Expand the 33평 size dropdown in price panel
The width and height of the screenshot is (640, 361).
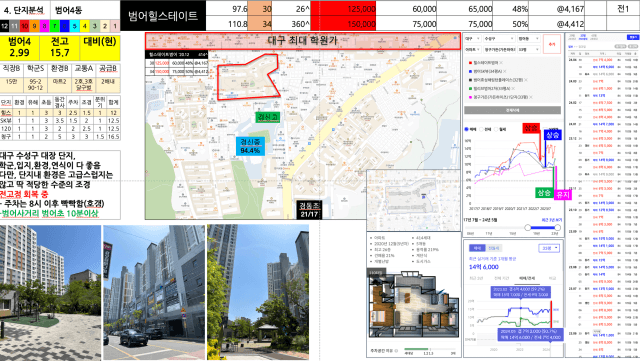point(549,248)
